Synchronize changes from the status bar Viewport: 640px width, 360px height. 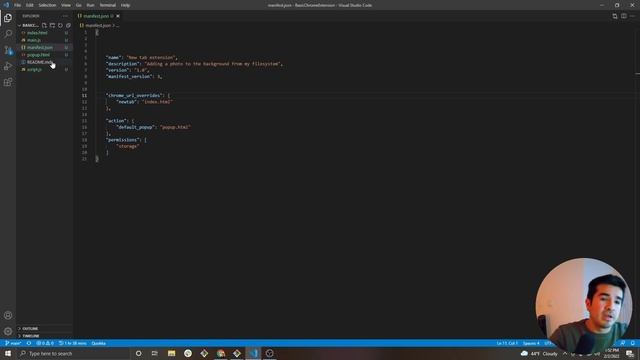pos(29,343)
